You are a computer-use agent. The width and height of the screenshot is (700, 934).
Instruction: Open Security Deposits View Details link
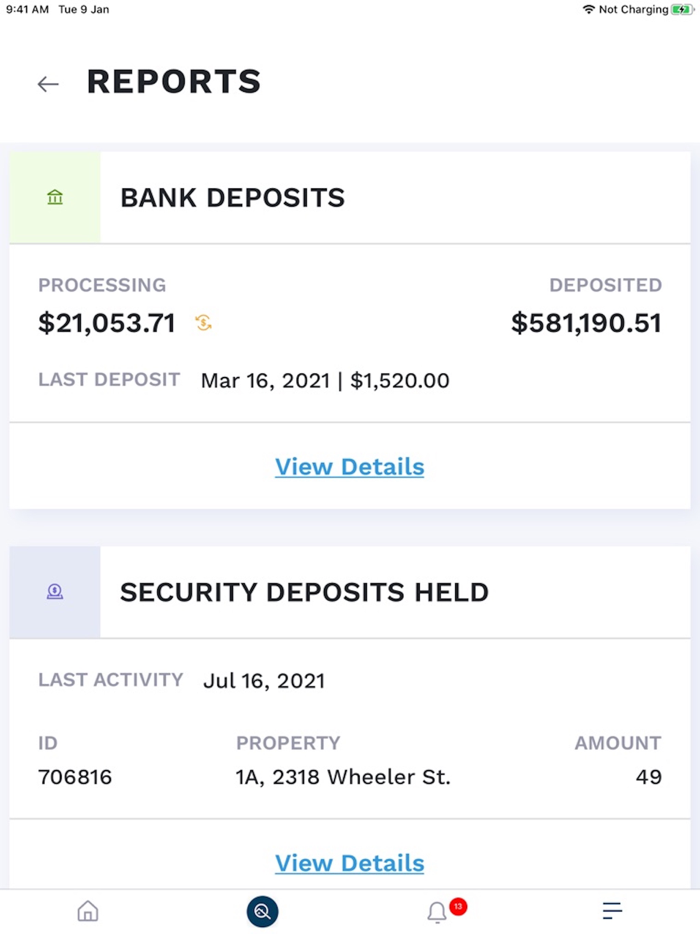[349, 863]
